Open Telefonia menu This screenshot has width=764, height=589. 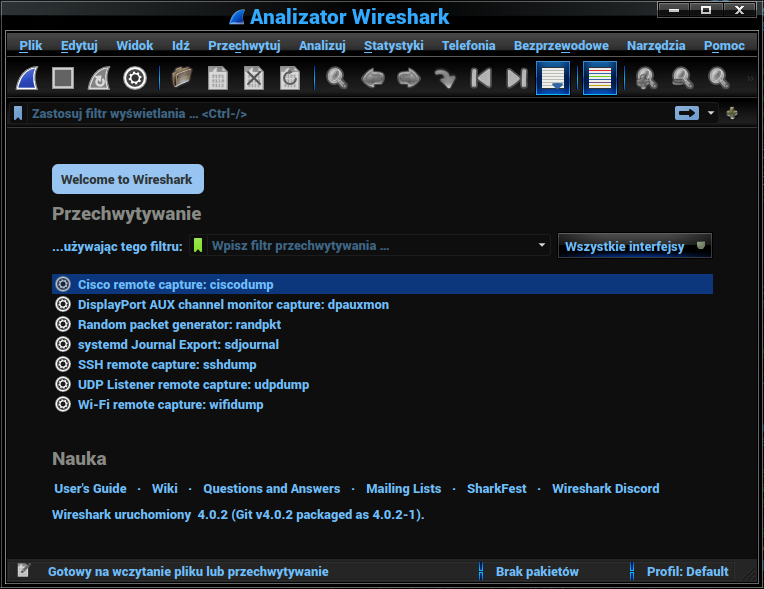(468, 46)
